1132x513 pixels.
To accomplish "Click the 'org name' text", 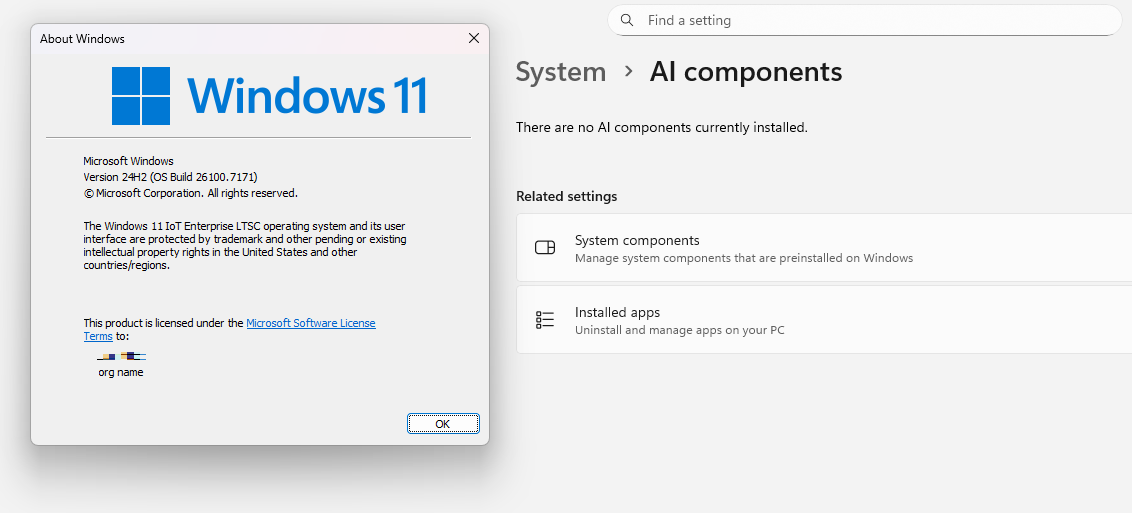I will pos(121,372).
